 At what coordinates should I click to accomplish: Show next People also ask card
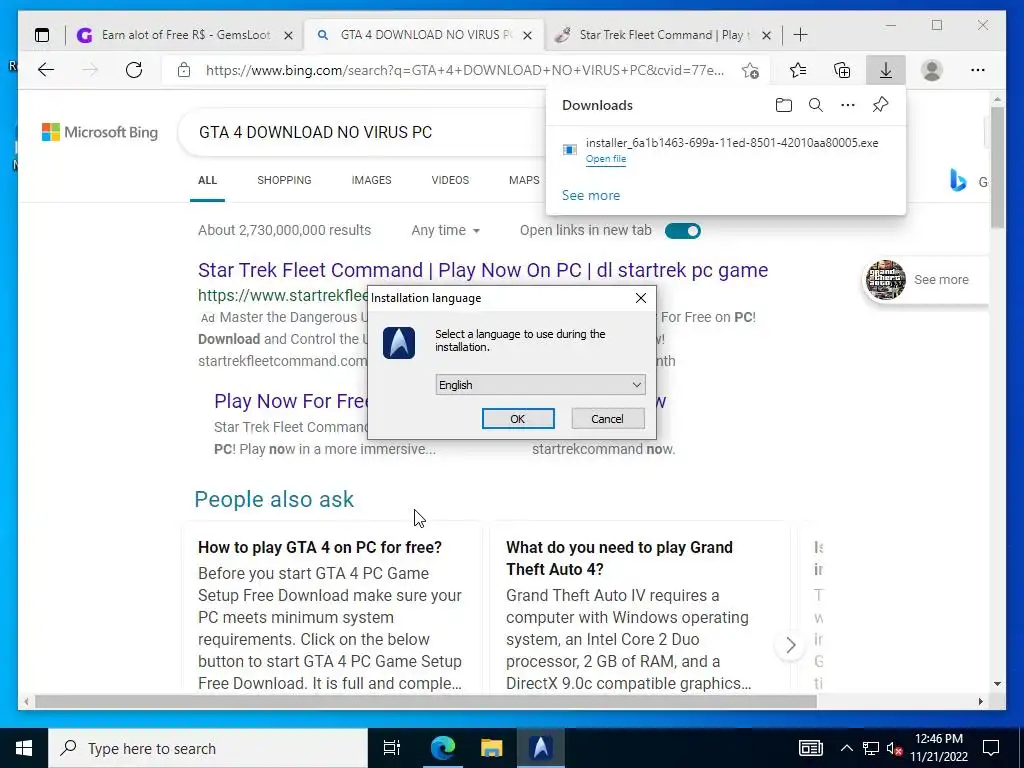tap(790, 645)
